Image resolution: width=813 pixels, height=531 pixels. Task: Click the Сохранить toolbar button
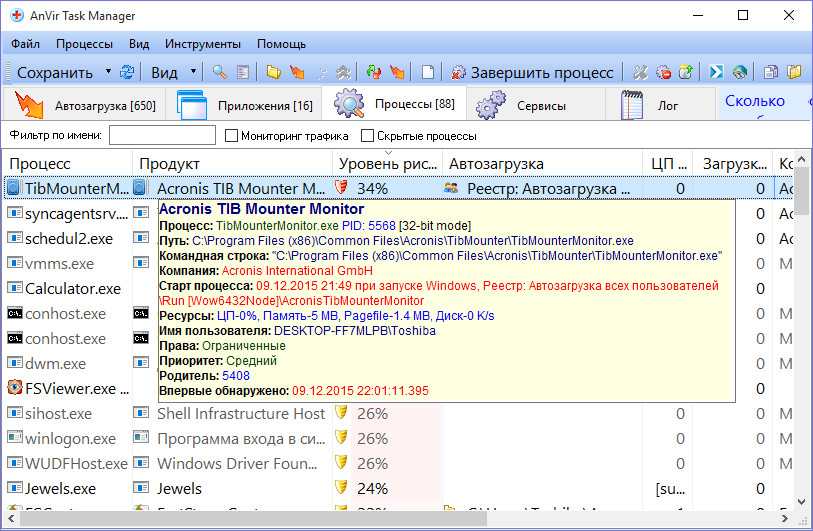(55, 73)
